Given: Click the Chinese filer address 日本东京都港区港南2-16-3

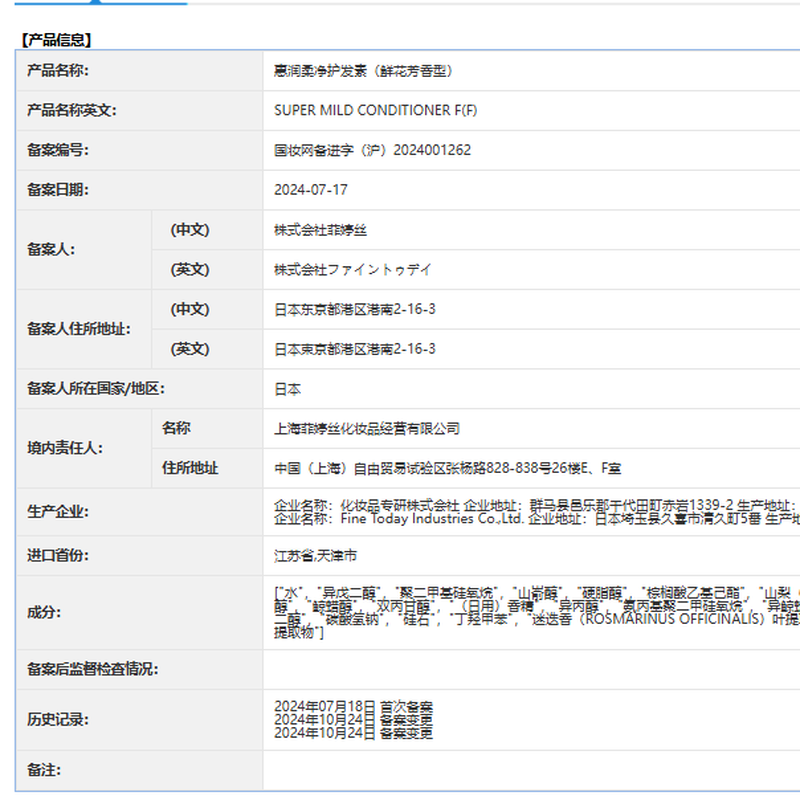Looking at the screenshot, I should click(x=355, y=309).
